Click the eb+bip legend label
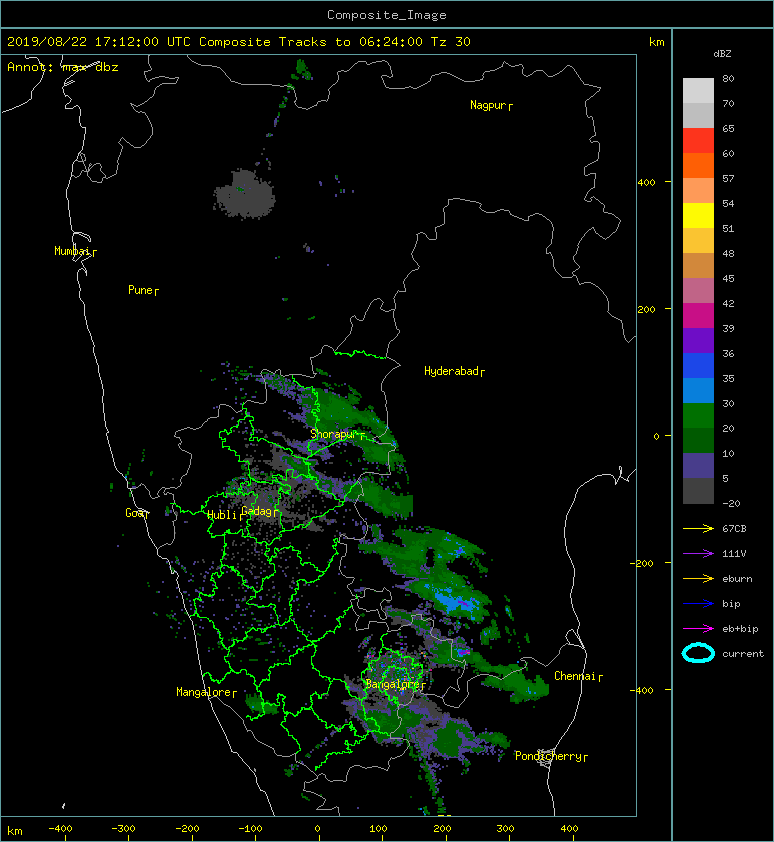774x842 pixels. click(x=741, y=629)
